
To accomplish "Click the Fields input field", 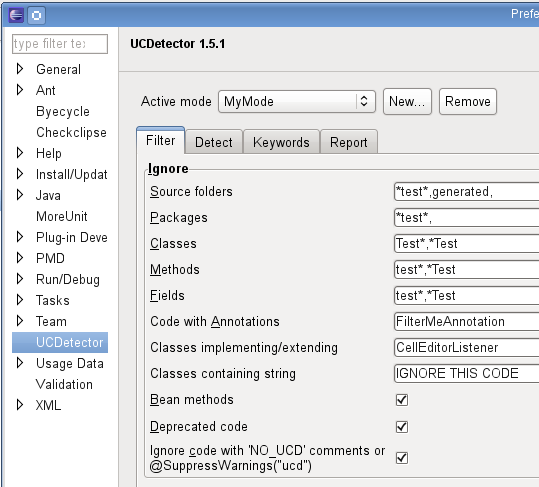I will 466,296.
